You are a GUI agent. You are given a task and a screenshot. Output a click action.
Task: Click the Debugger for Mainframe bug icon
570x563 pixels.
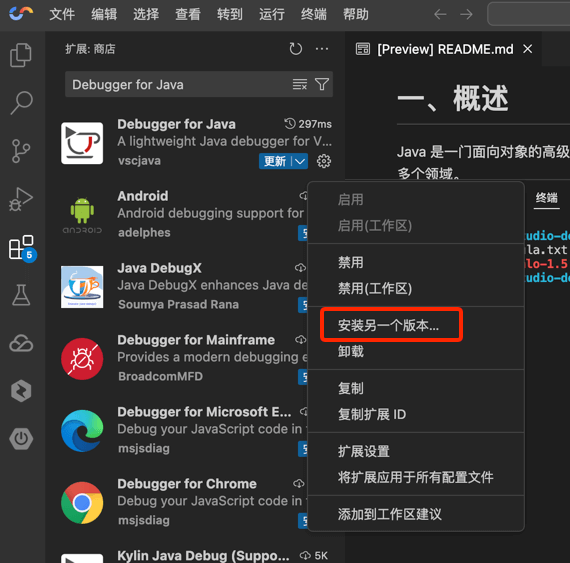coord(82,359)
